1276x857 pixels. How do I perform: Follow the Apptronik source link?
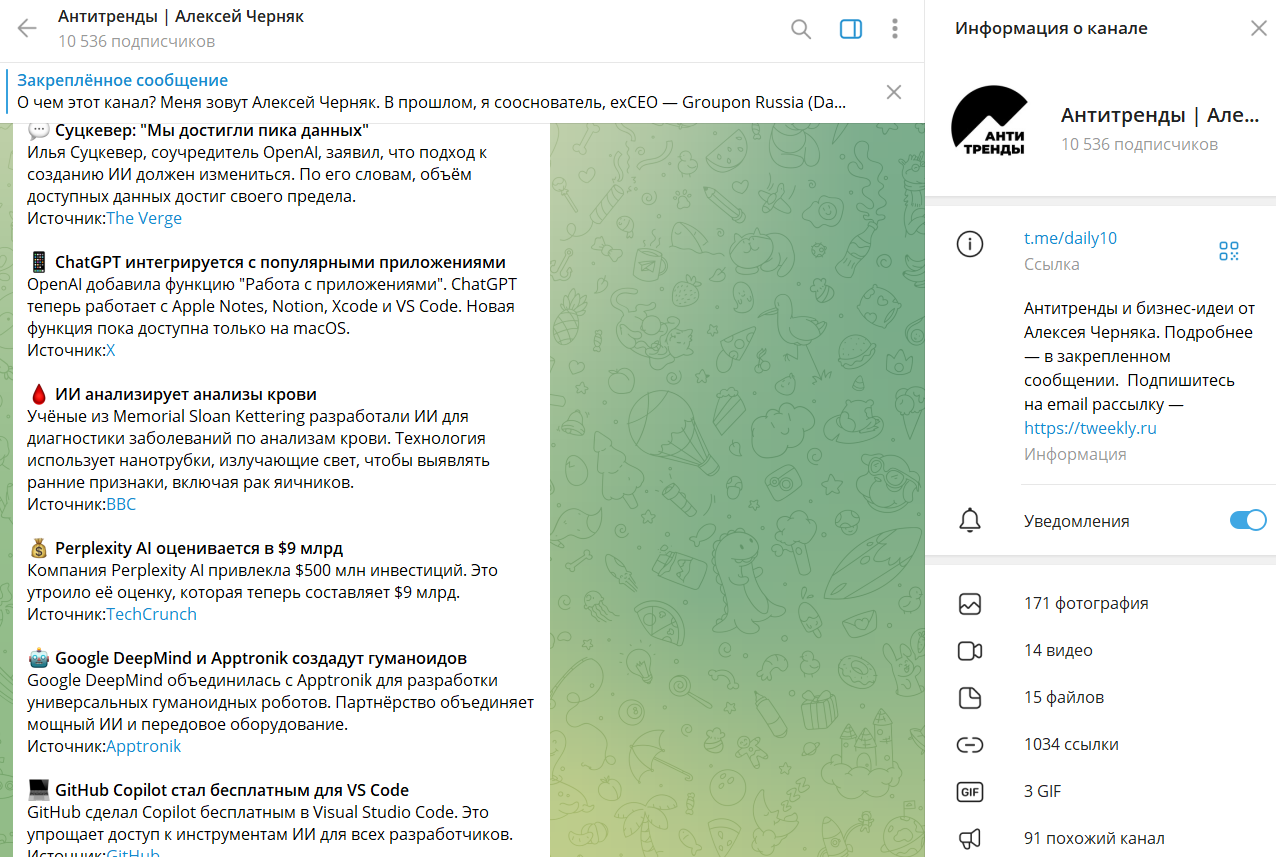click(x=144, y=746)
